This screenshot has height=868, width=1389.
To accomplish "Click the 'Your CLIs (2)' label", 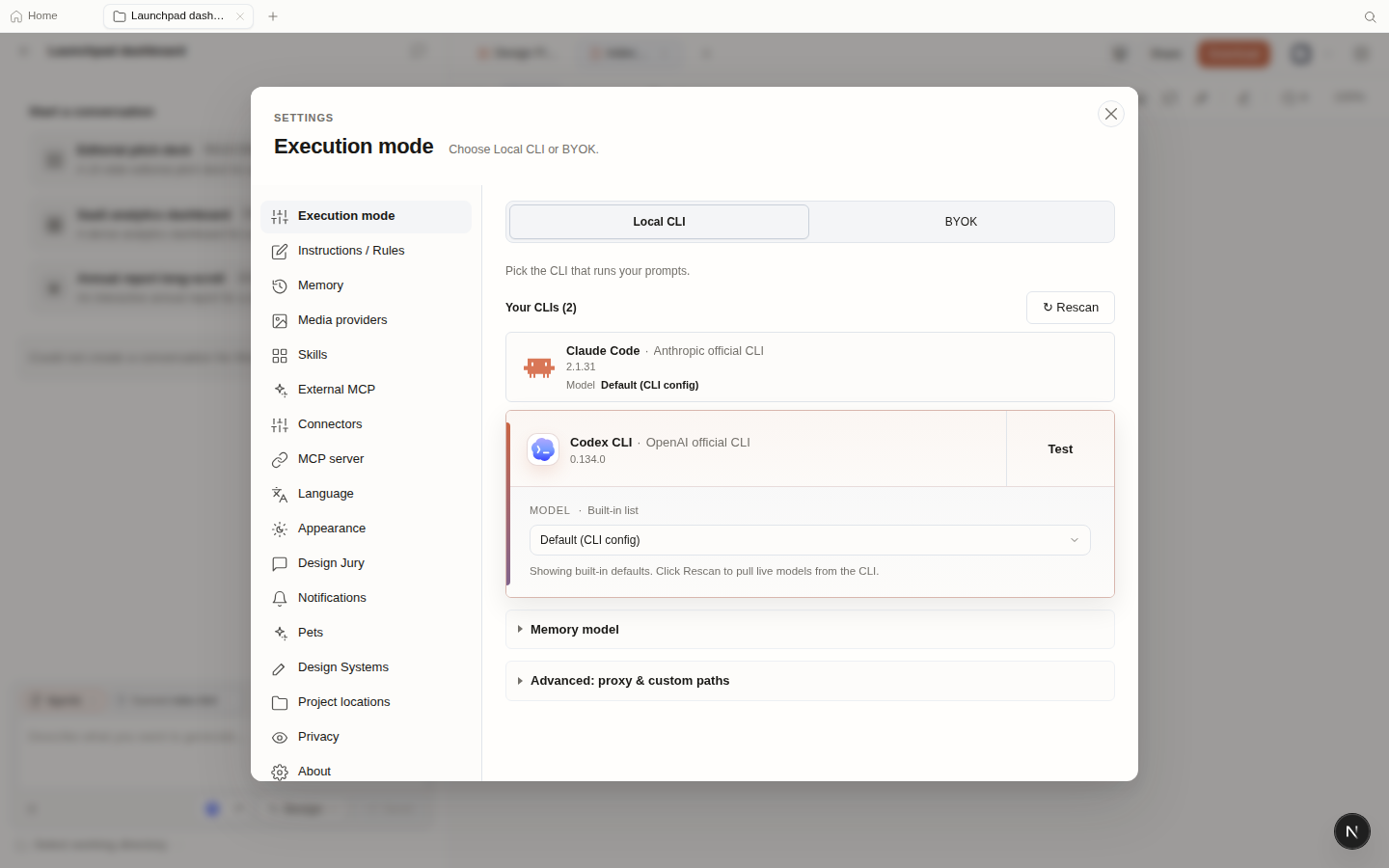I will [541, 308].
